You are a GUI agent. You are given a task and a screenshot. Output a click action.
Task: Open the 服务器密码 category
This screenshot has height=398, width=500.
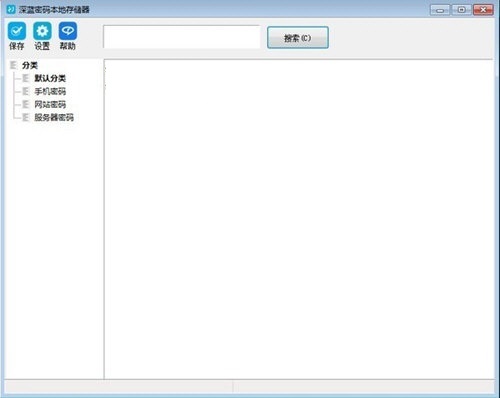54,117
